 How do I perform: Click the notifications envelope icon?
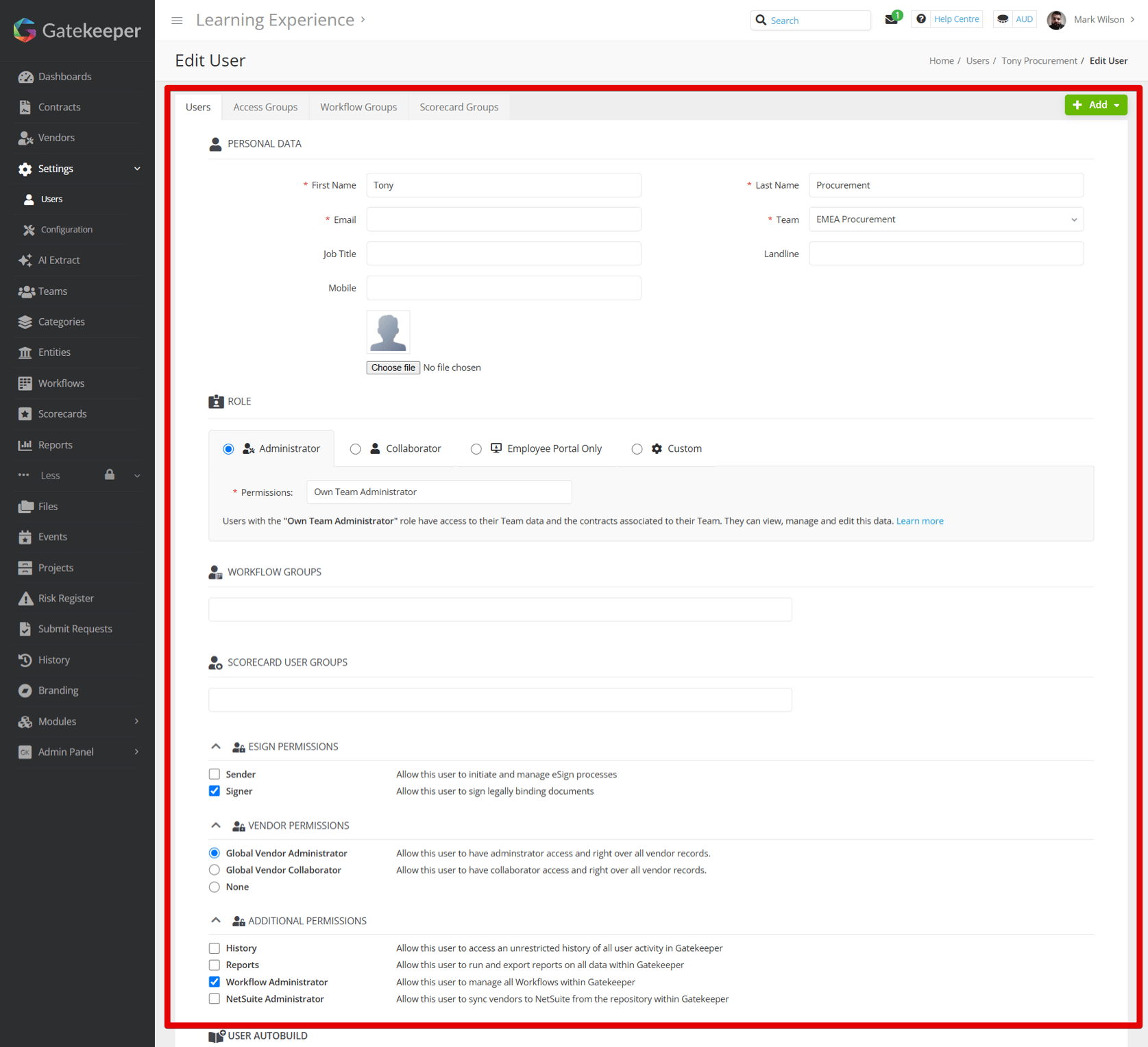(x=891, y=19)
